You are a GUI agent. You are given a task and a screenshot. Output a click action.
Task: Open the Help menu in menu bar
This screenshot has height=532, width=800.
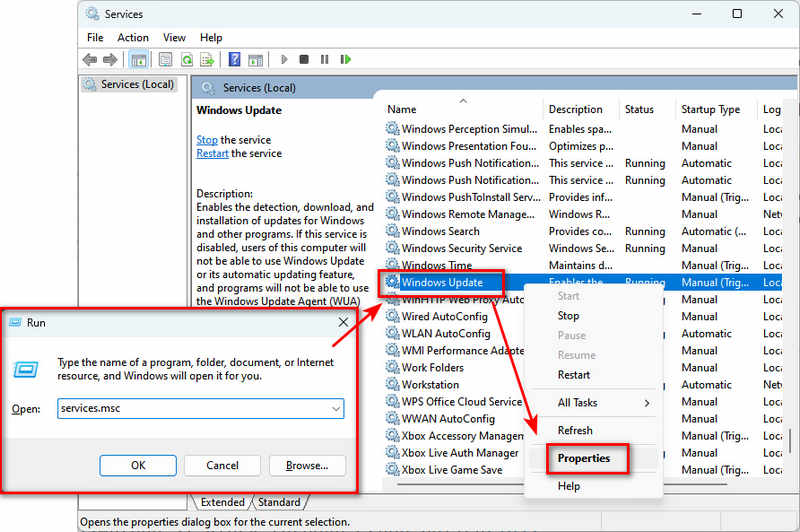tap(211, 38)
